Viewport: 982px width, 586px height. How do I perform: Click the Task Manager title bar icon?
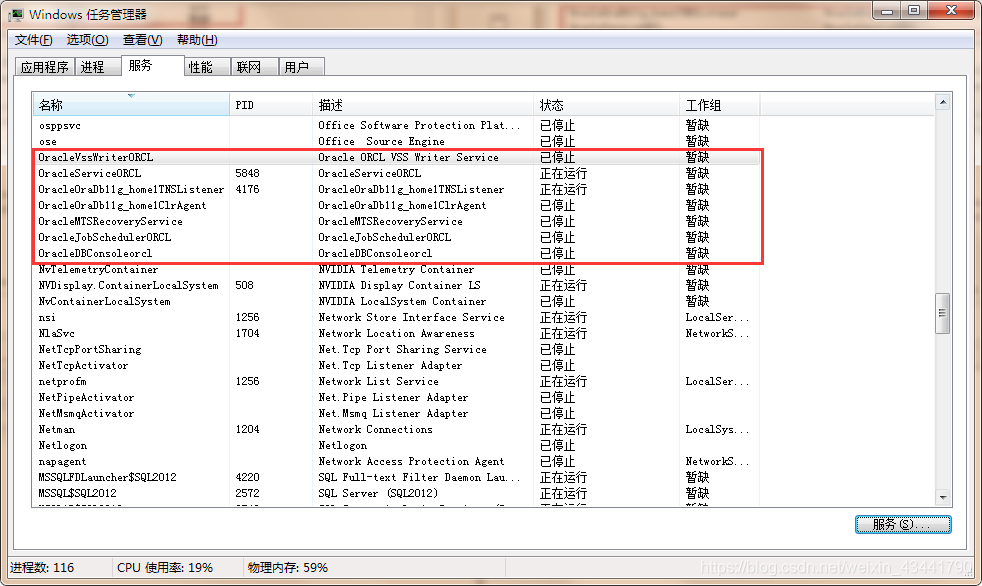pos(16,14)
